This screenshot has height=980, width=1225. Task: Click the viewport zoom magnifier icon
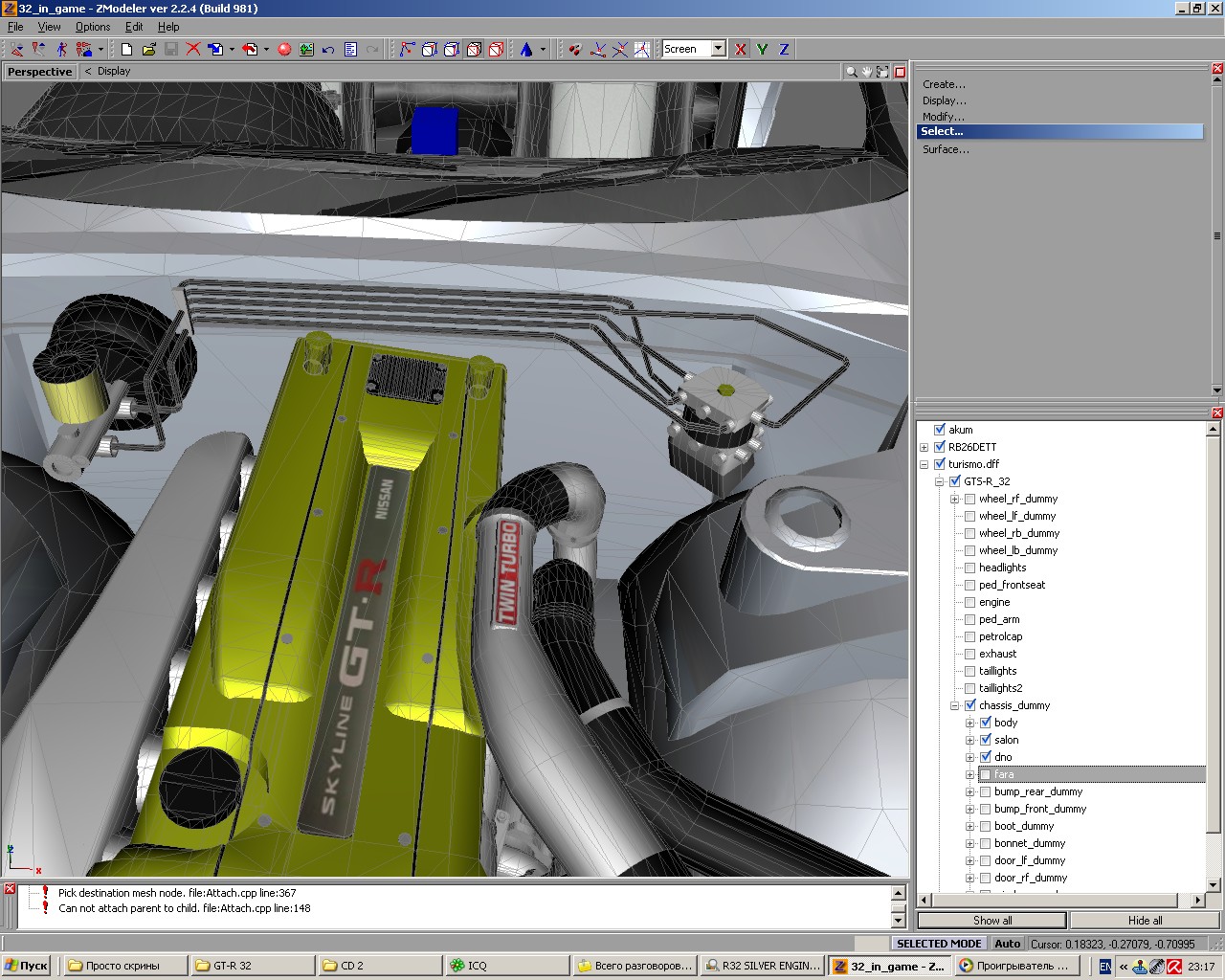coord(851,72)
